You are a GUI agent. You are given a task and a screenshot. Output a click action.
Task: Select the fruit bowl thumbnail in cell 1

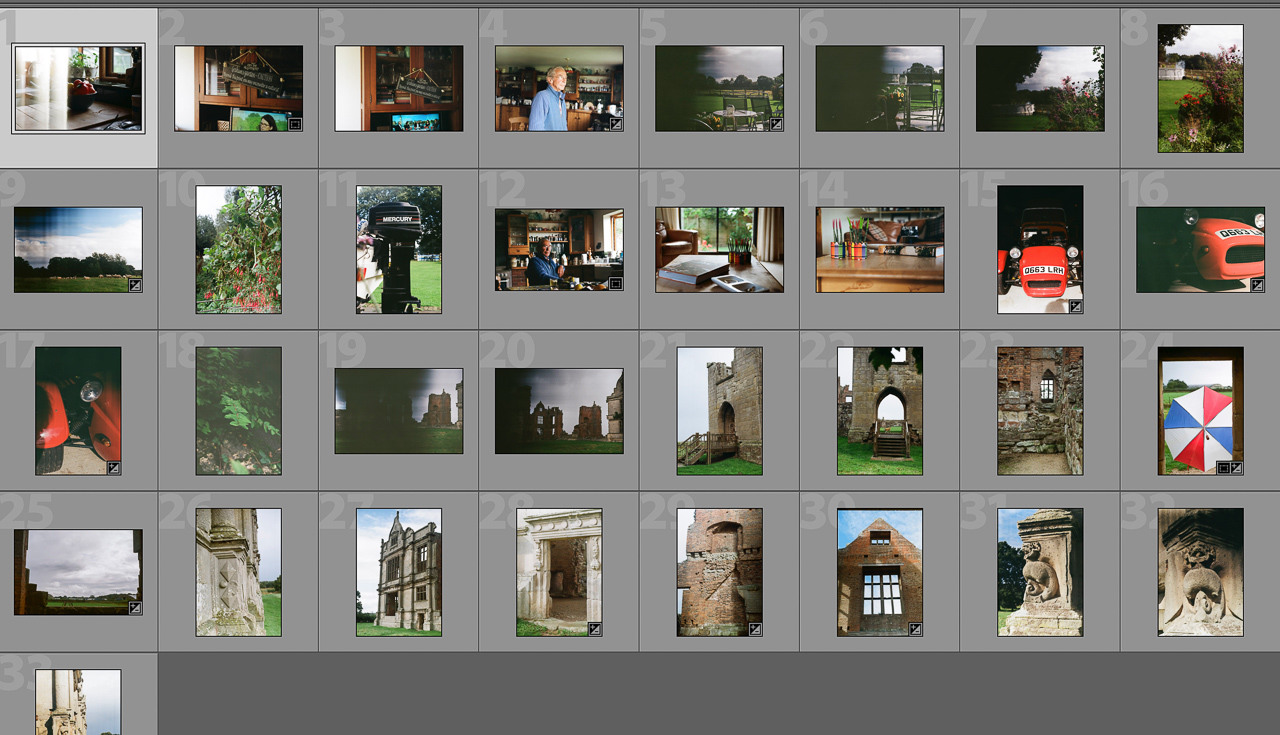78,88
